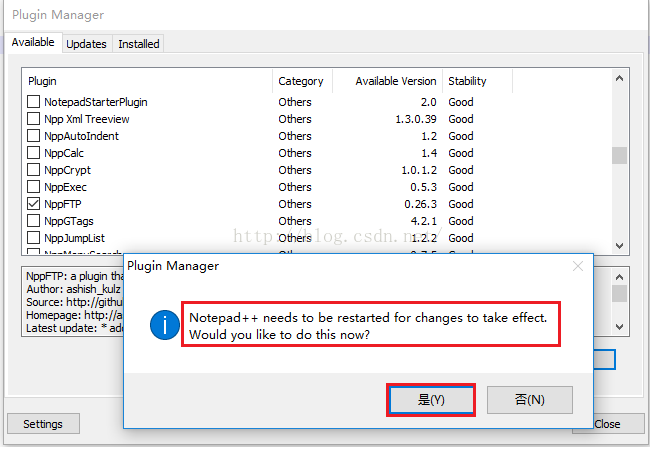
Task: Check the NotepadStarterPlugin checkbox
Action: pos(34,102)
